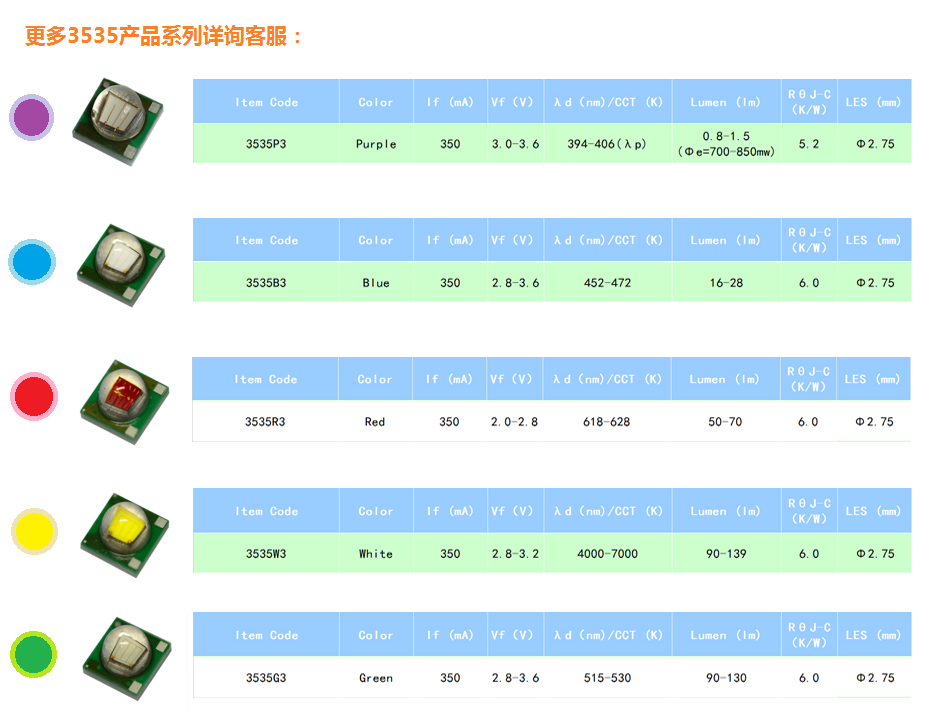Click wavelength value 452-472
The image size is (947, 728).
[x=607, y=283]
